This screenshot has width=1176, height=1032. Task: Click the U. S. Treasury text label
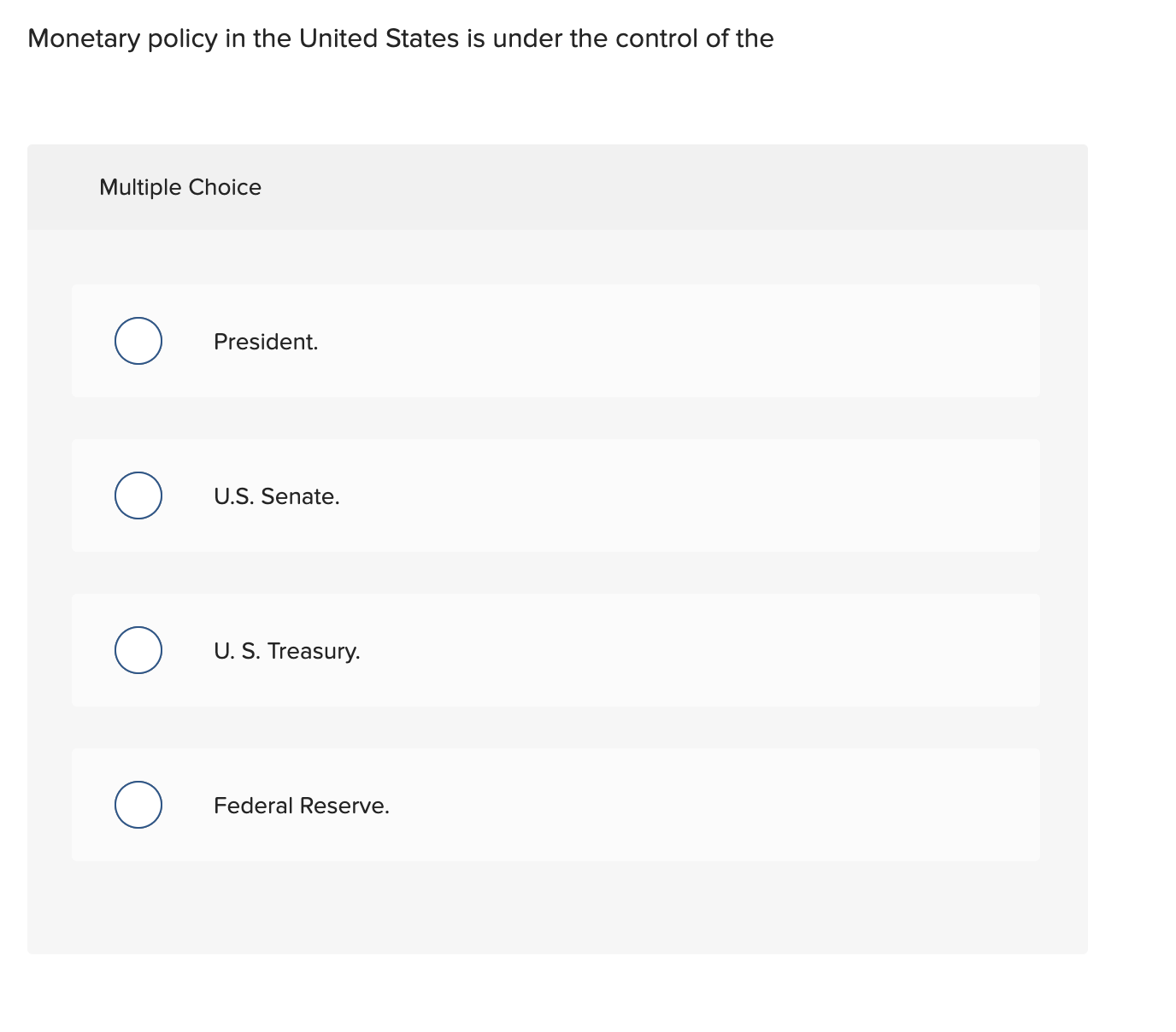click(287, 651)
